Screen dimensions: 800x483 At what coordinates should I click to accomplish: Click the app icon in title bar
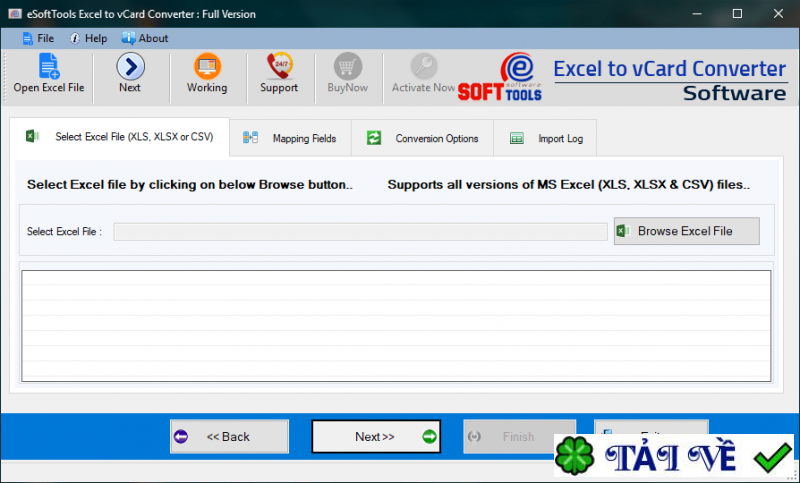tap(15, 14)
